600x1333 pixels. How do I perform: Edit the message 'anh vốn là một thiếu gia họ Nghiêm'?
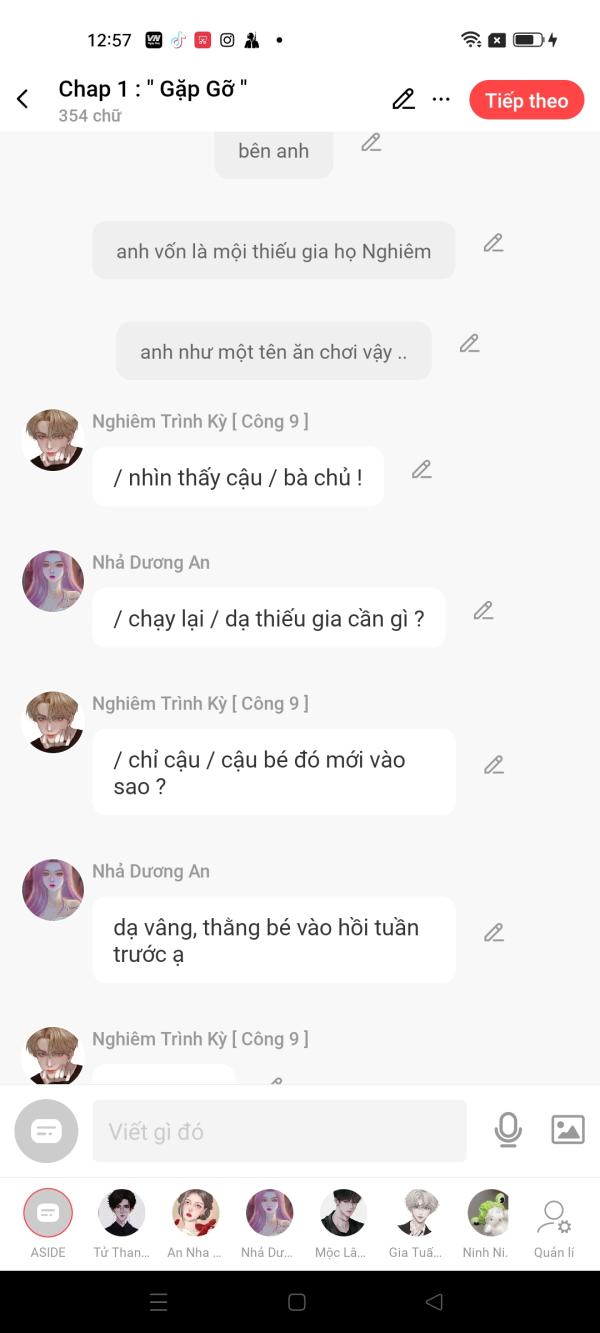(493, 242)
